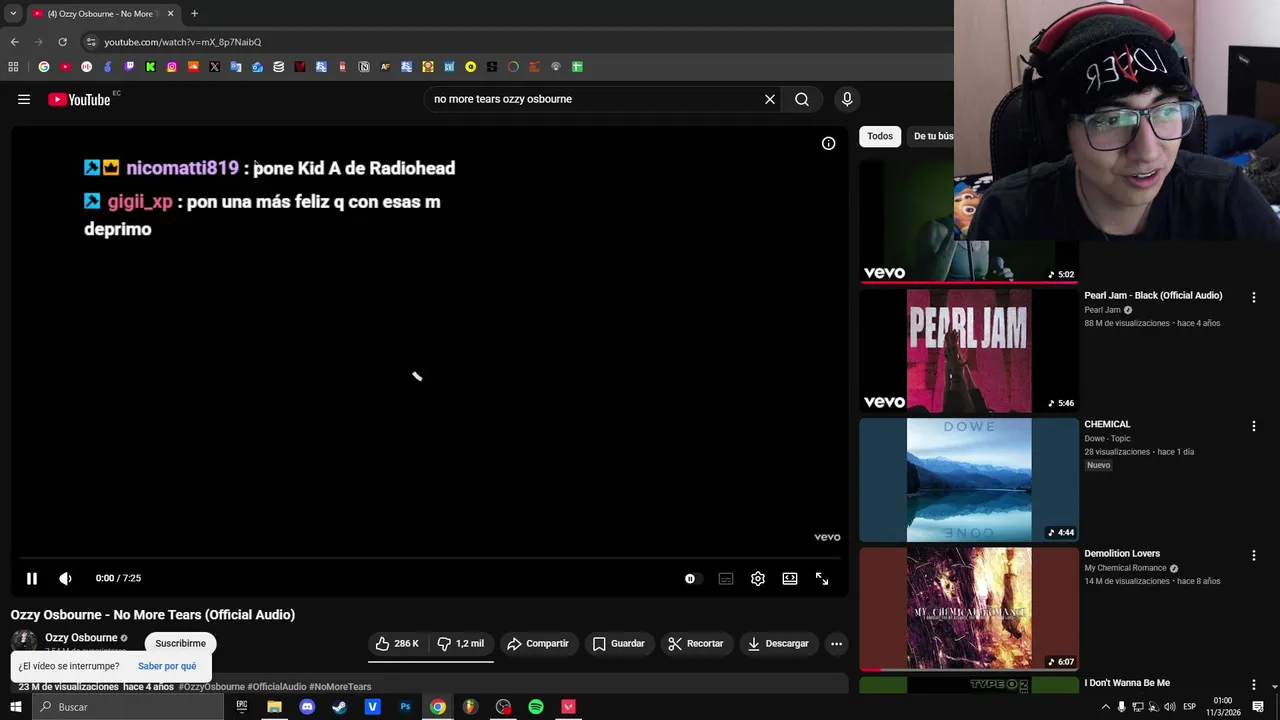Click the taskbar Buscar search box
The width and height of the screenshot is (1280, 720).
(127, 707)
